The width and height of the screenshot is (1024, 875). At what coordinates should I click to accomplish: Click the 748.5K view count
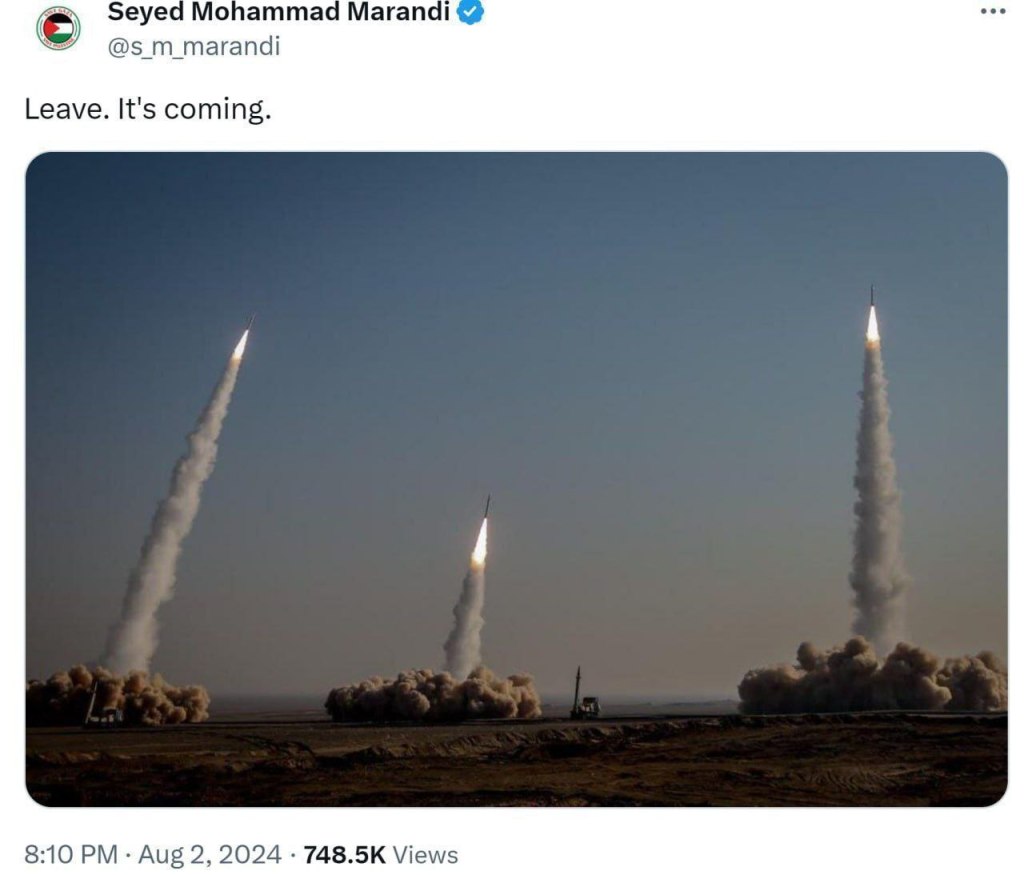click(344, 854)
